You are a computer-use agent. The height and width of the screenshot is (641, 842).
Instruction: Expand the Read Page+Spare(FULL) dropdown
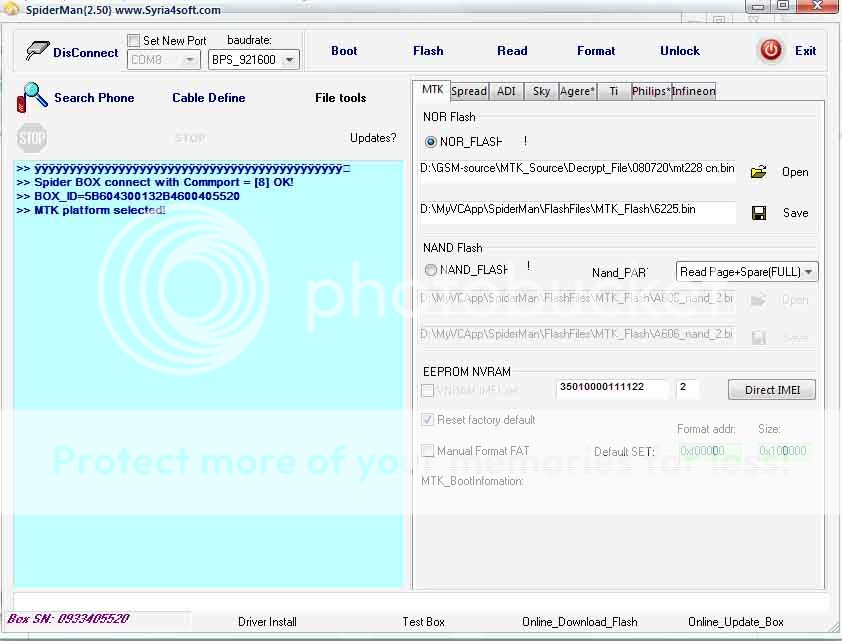(x=746, y=272)
